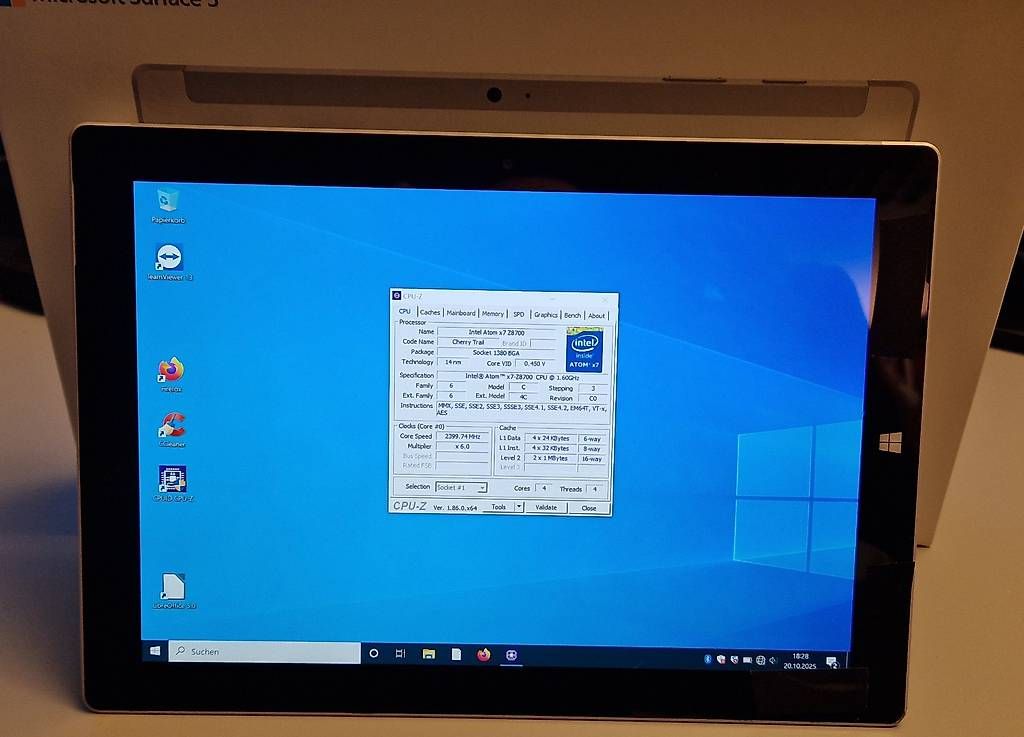
Task: Click the Ext. Model value 4C
Action: 522,396
